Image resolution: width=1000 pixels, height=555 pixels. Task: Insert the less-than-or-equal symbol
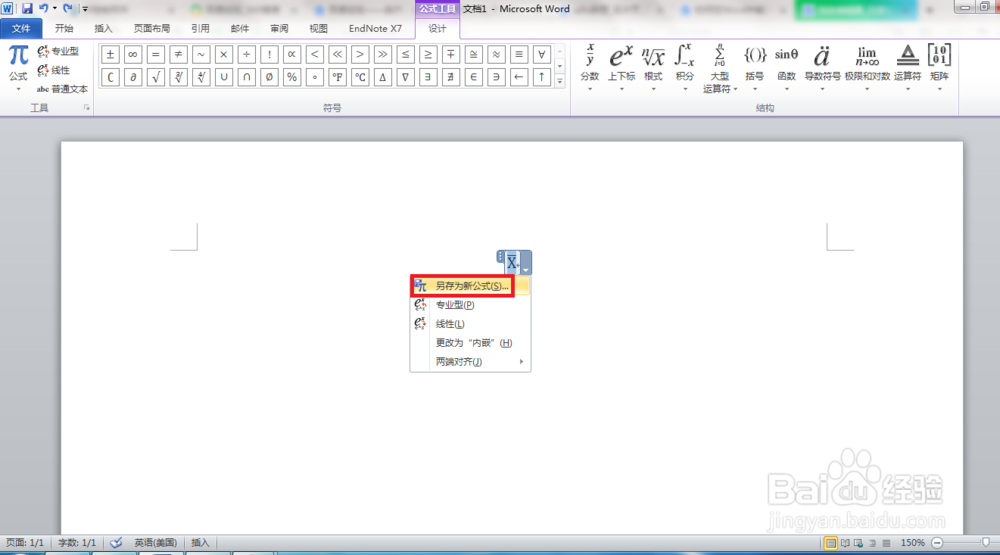pos(405,55)
